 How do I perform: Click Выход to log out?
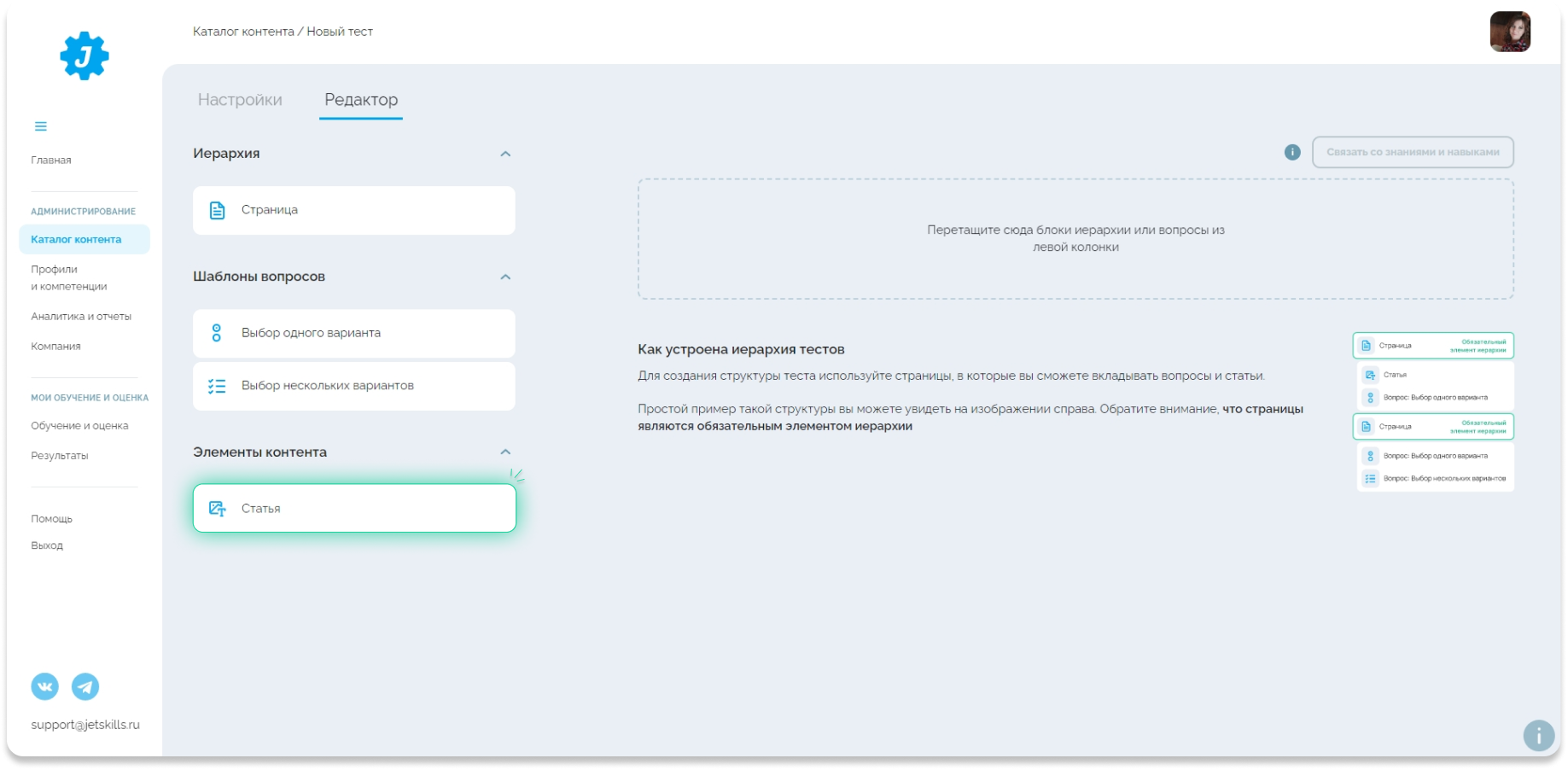(x=47, y=545)
